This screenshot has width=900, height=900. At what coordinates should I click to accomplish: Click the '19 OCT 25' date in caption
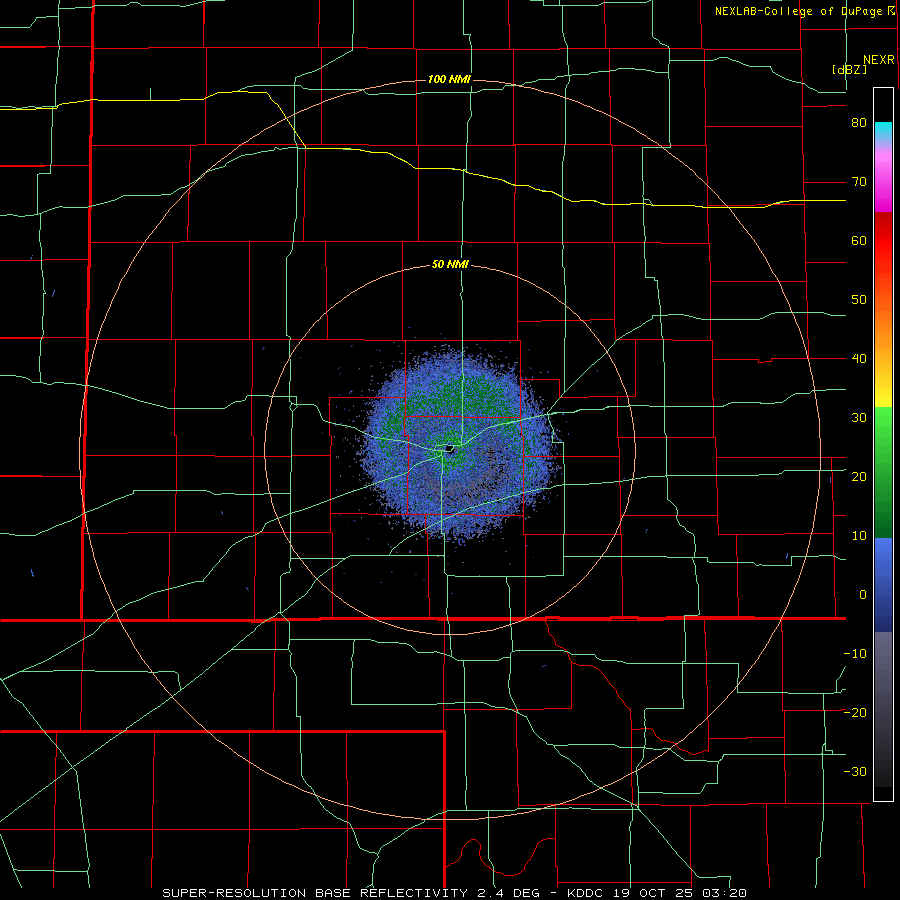(651, 893)
